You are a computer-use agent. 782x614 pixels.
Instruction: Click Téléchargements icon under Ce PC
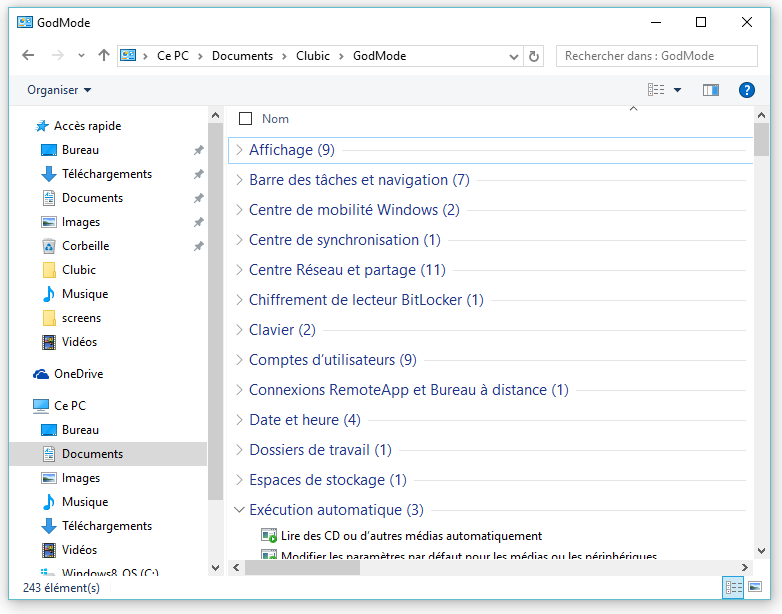point(48,526)
